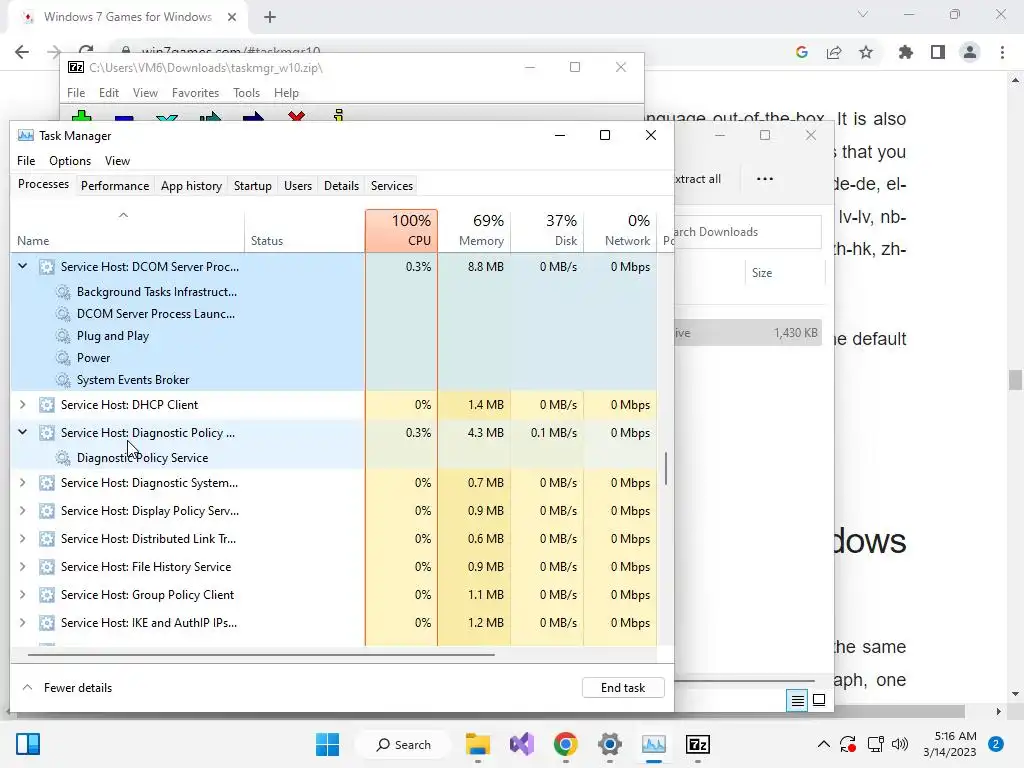Select the Processes tab
Screen dimensions: 1024x768
pyautogui.click(x=43, y=184)
